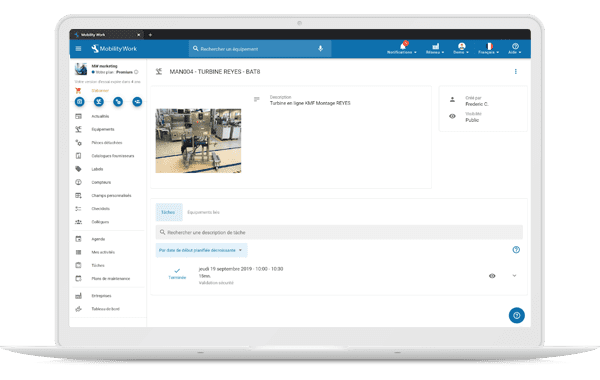Image resolution: width=600 pixels, height=380 pixels.
Task: Click the round camera quick-action button
Action: coord(80,101)
